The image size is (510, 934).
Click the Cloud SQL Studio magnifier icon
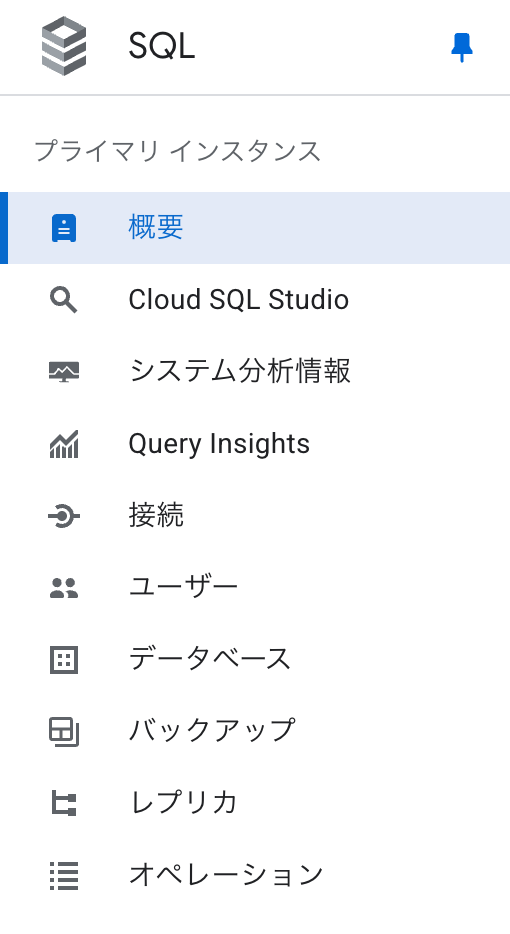[x=64, y=300]
